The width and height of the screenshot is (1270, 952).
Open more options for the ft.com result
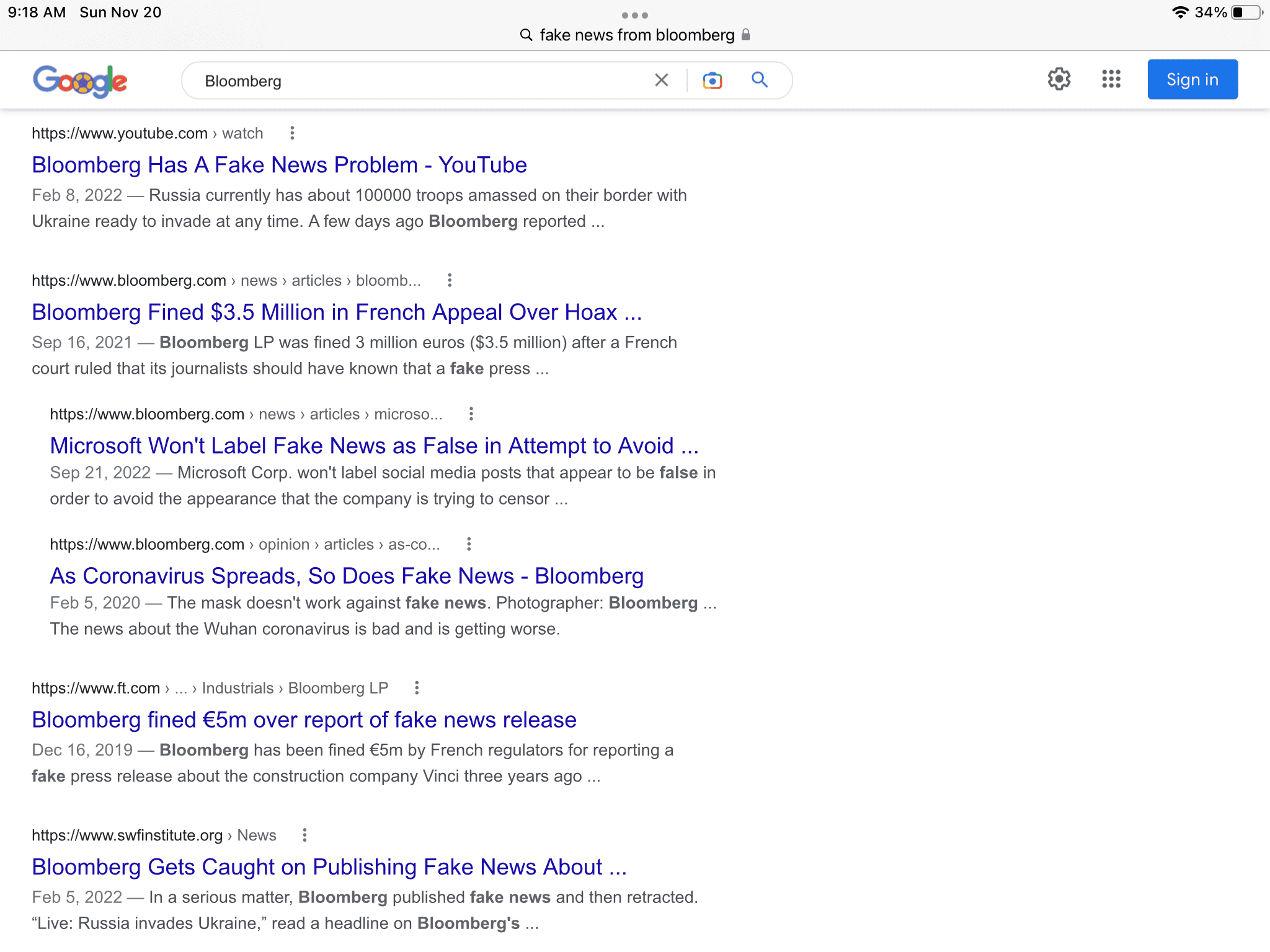point(417,688)
